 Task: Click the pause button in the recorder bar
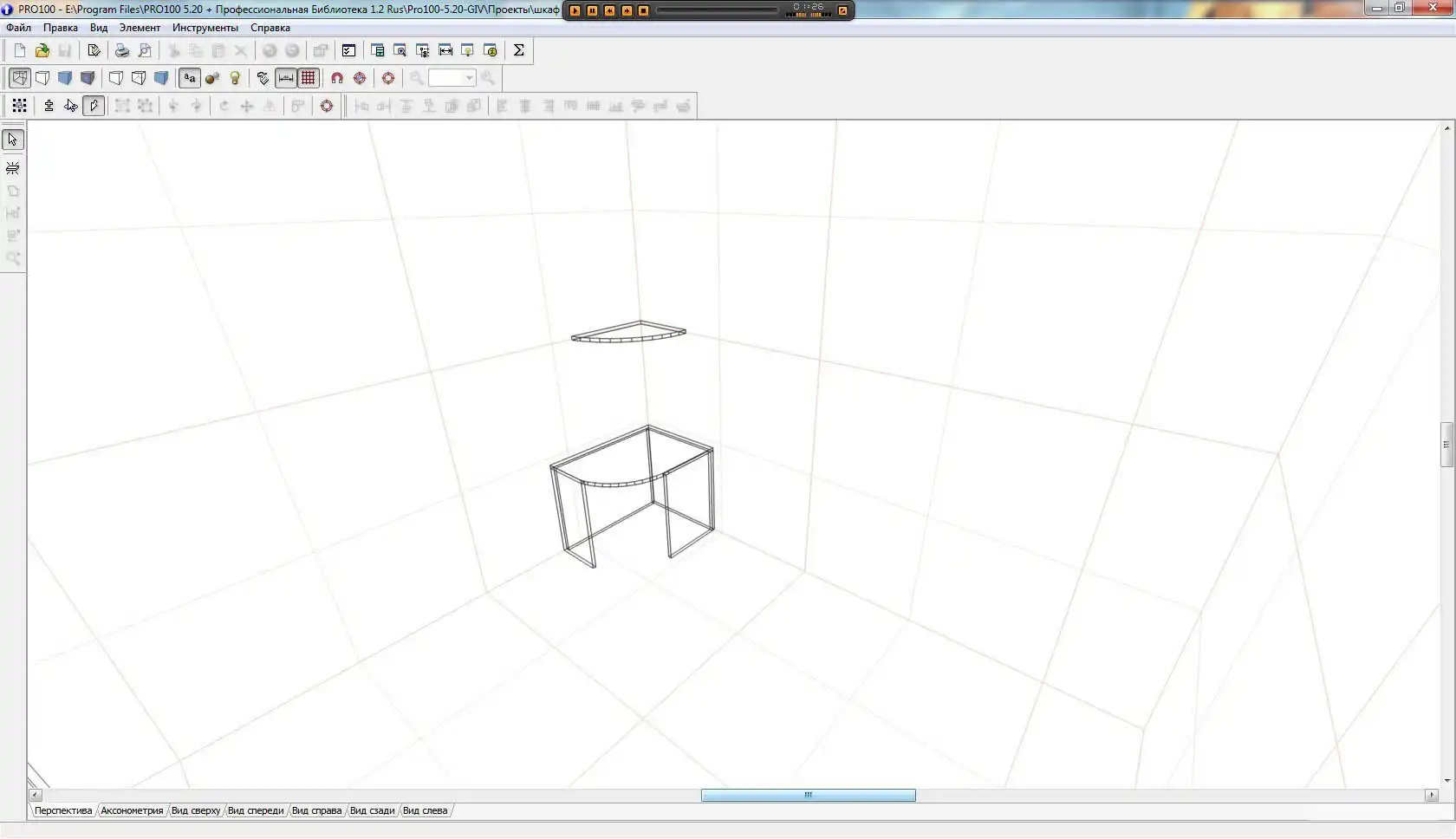592,10
